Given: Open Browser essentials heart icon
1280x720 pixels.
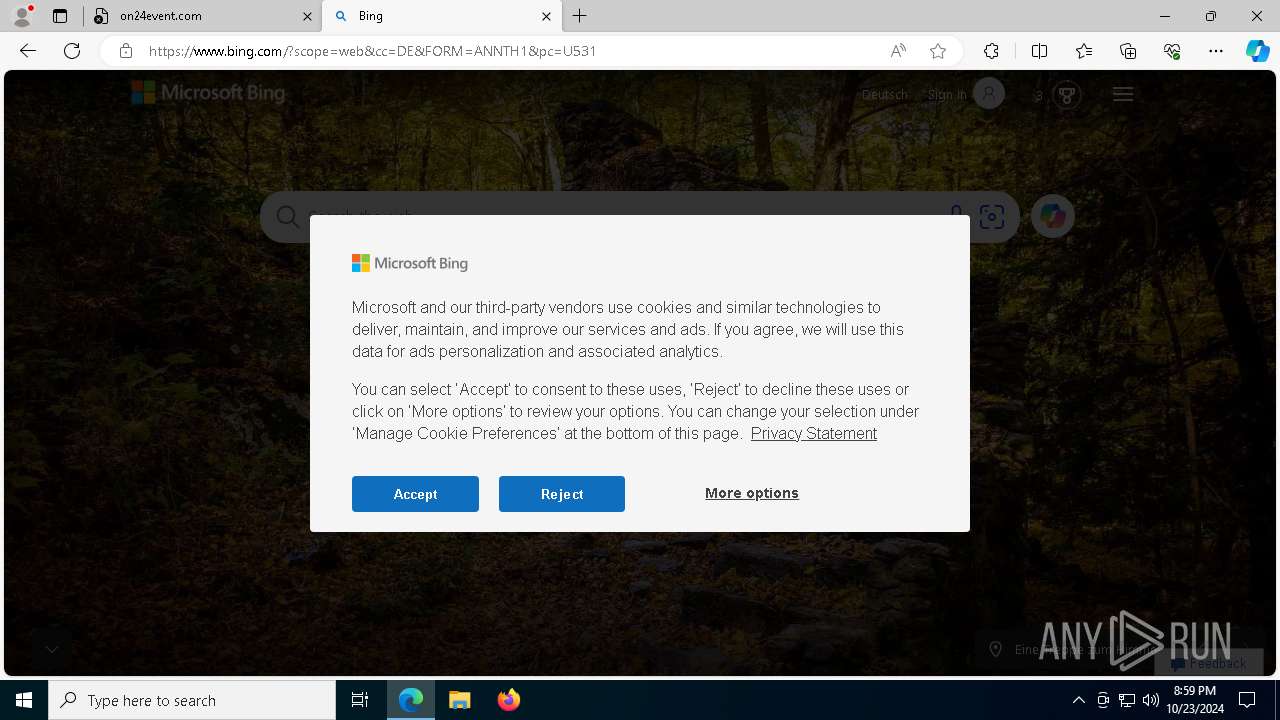Looking at the screenshot, I should [1172, 51].
